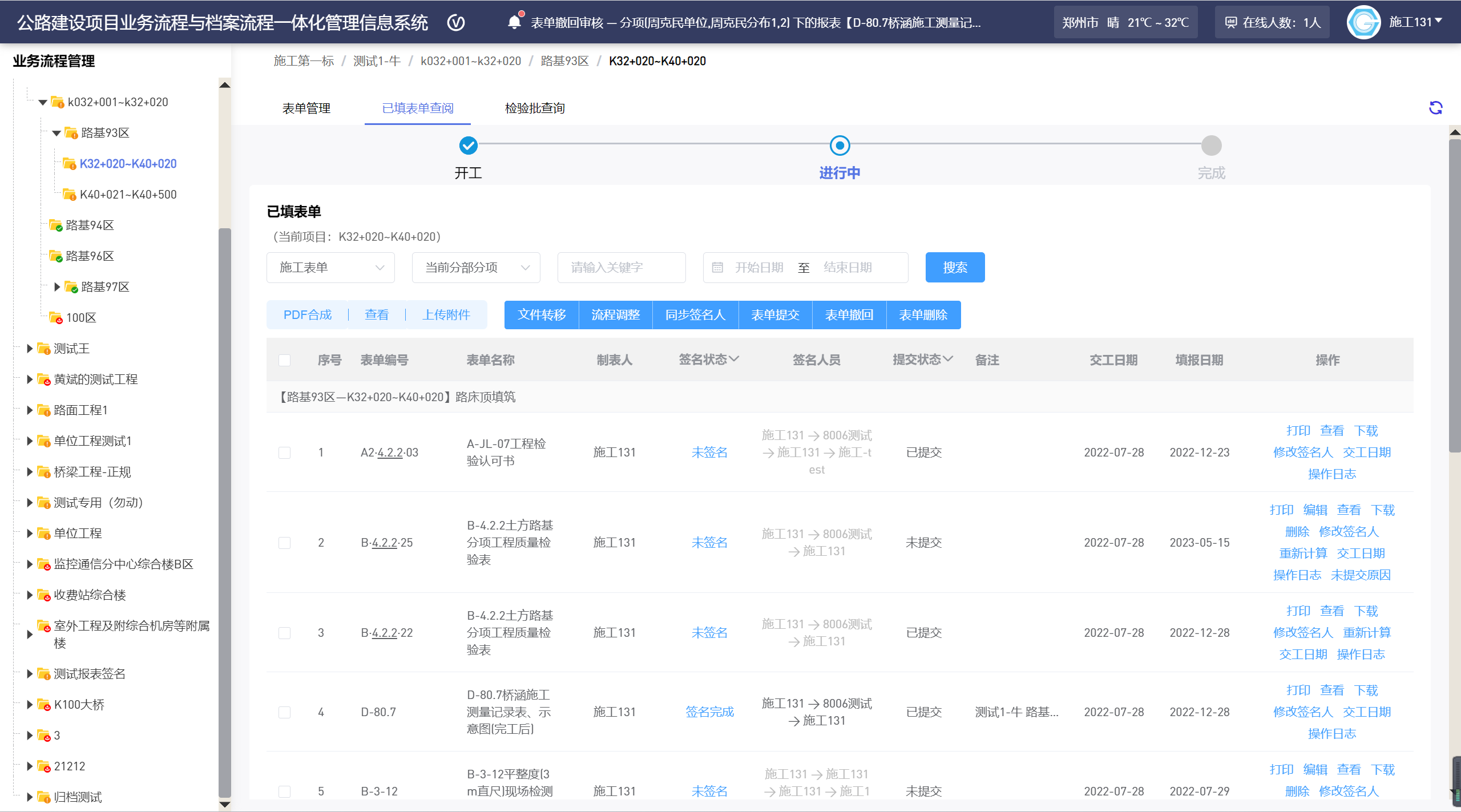Check the row 5 B-3-12 checkbox

[x=285, y=791]
